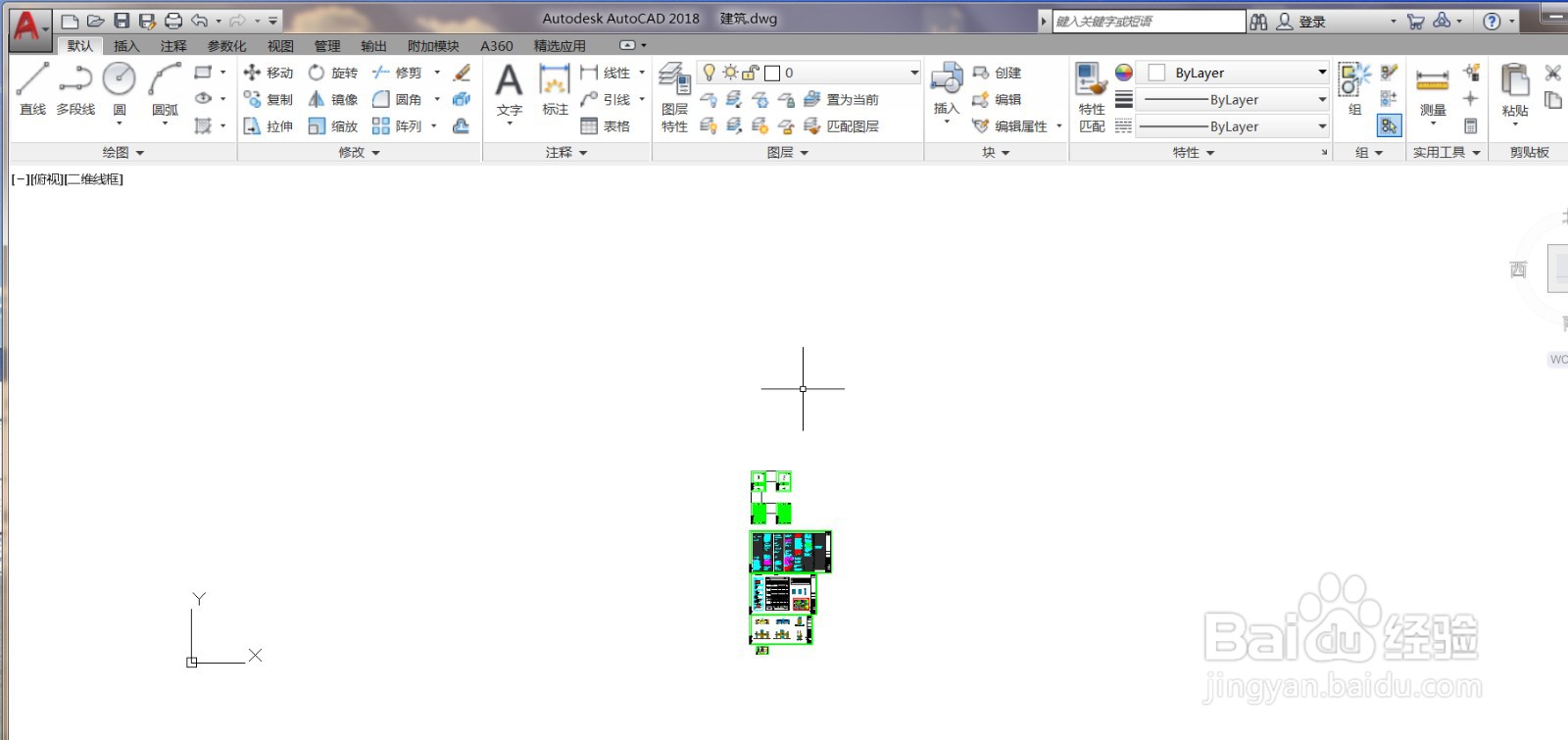
Task: Click the Array (阵列) tool
Action: point(397,125)
